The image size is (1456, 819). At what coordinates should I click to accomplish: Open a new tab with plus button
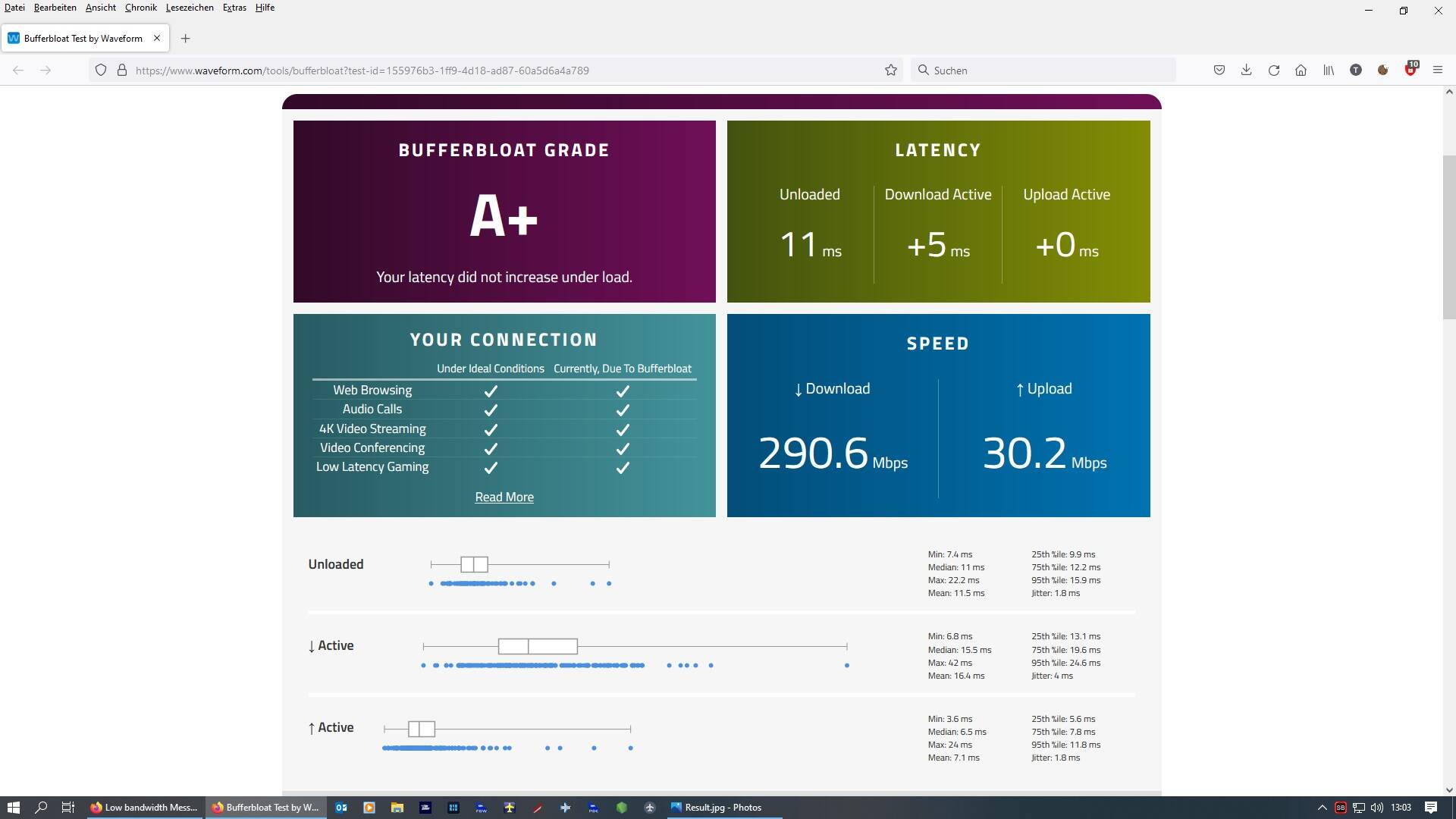(x=185, y=38)
